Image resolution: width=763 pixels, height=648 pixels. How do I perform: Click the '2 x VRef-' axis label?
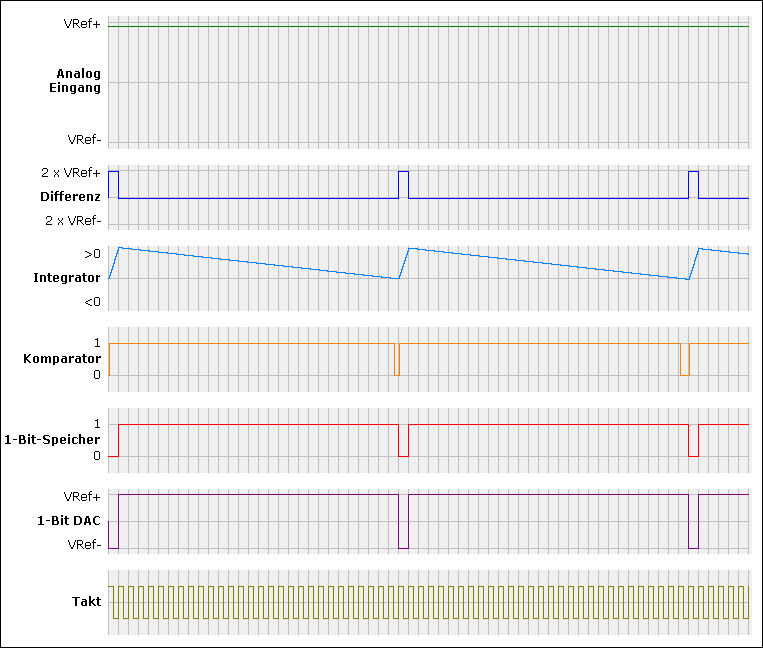click(x=72, y=220)
